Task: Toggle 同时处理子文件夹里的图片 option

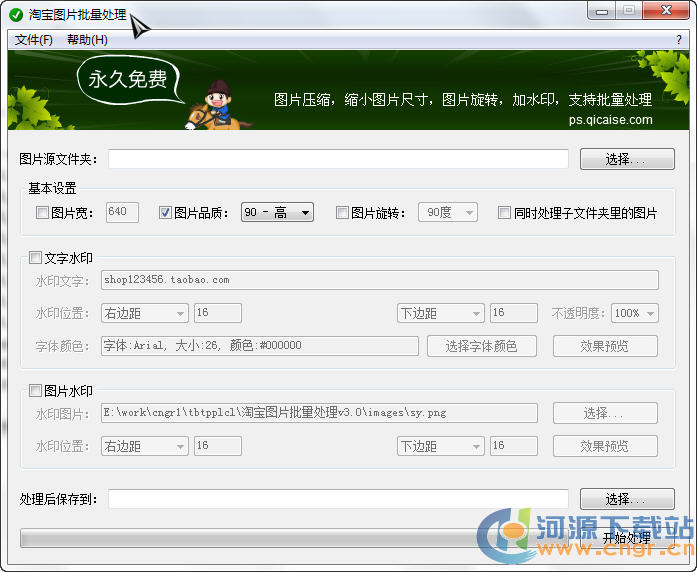Action: point(504,213)
